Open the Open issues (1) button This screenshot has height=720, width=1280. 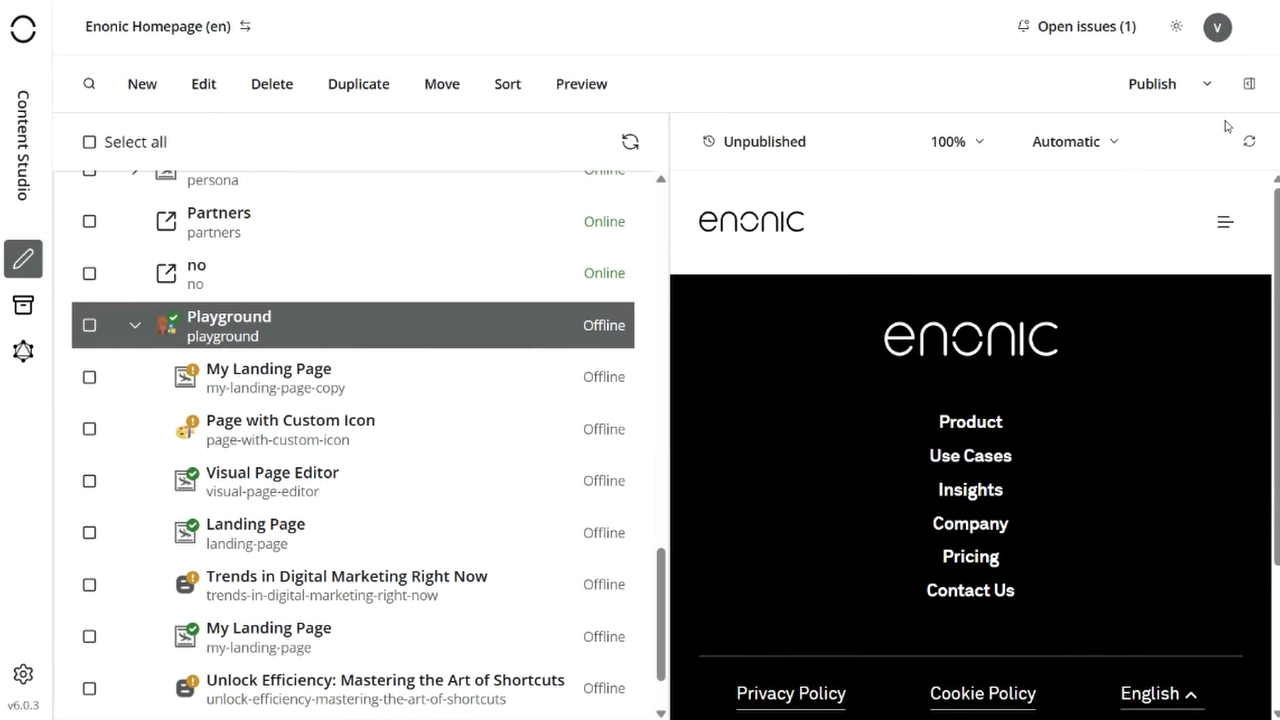pyautogui.click(x=1076, y=27)
